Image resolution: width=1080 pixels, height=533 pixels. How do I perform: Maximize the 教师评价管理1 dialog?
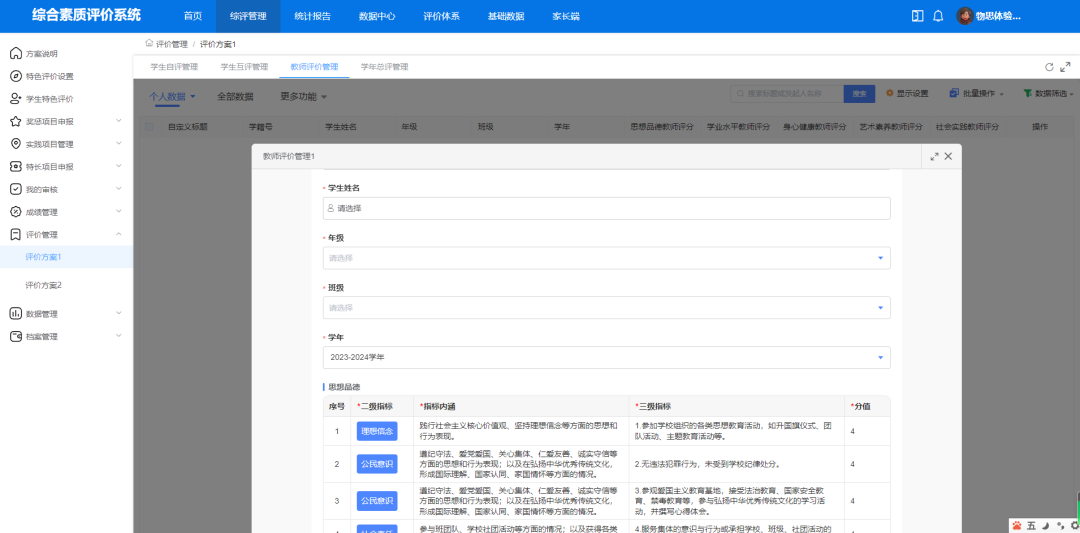click(x=934, y=157)
